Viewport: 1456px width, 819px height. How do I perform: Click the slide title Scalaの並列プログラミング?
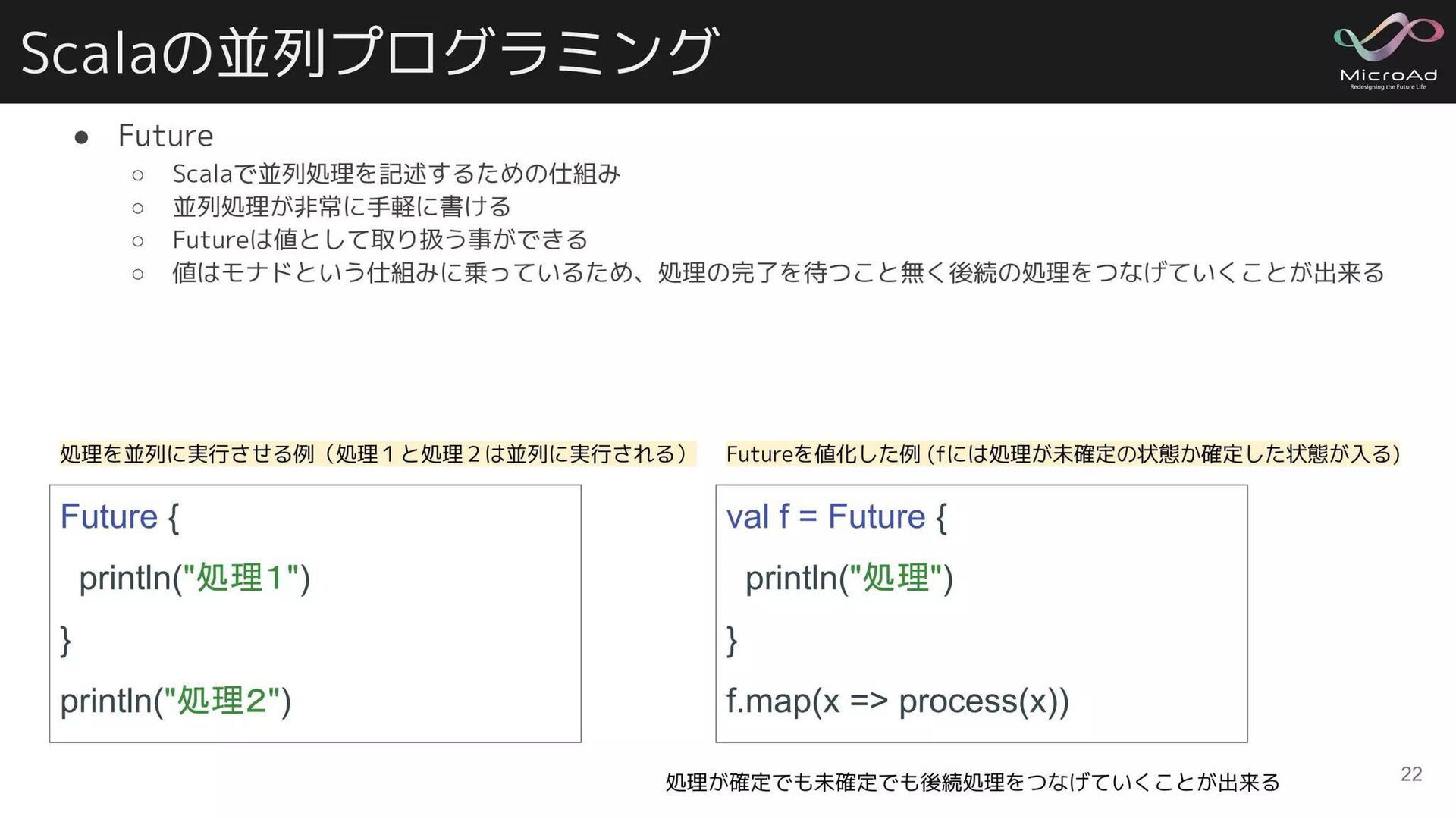[369, 52]
